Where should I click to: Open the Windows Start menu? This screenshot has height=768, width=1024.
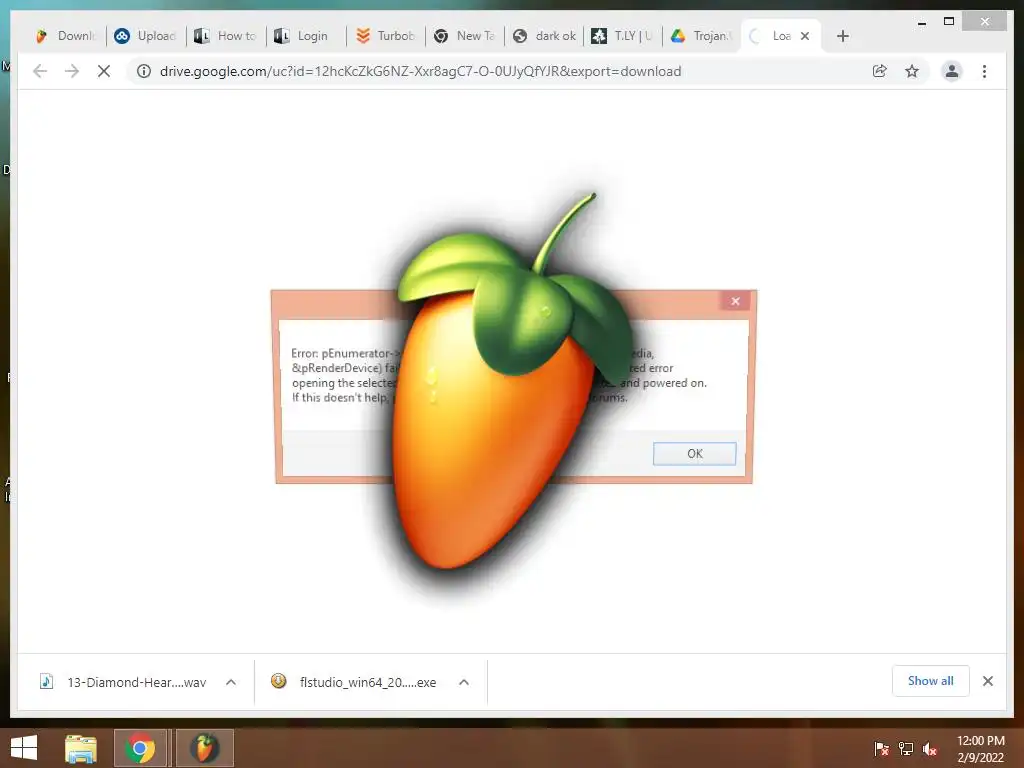pos(24,748)
